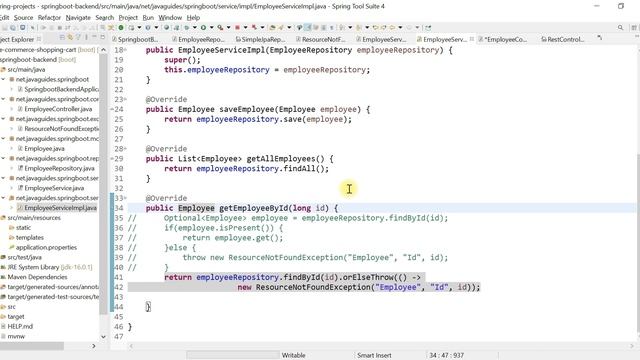This screenshot has height=360, width=640.
Task: Click the Open Perspective icon beside search
Action: coord(634,27)
